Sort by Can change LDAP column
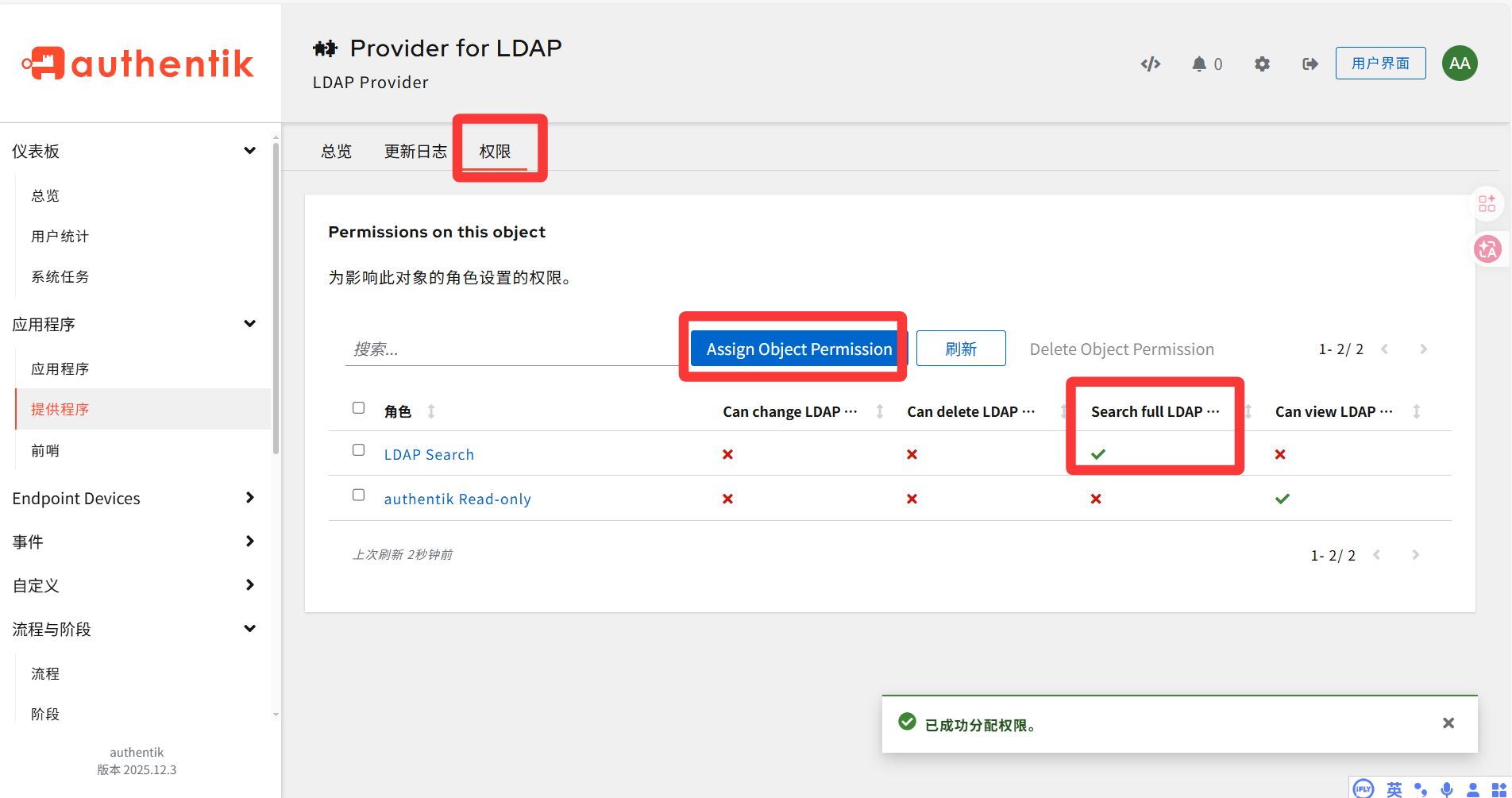Screen dimensions: 1512x798 (x=880, y=411)
